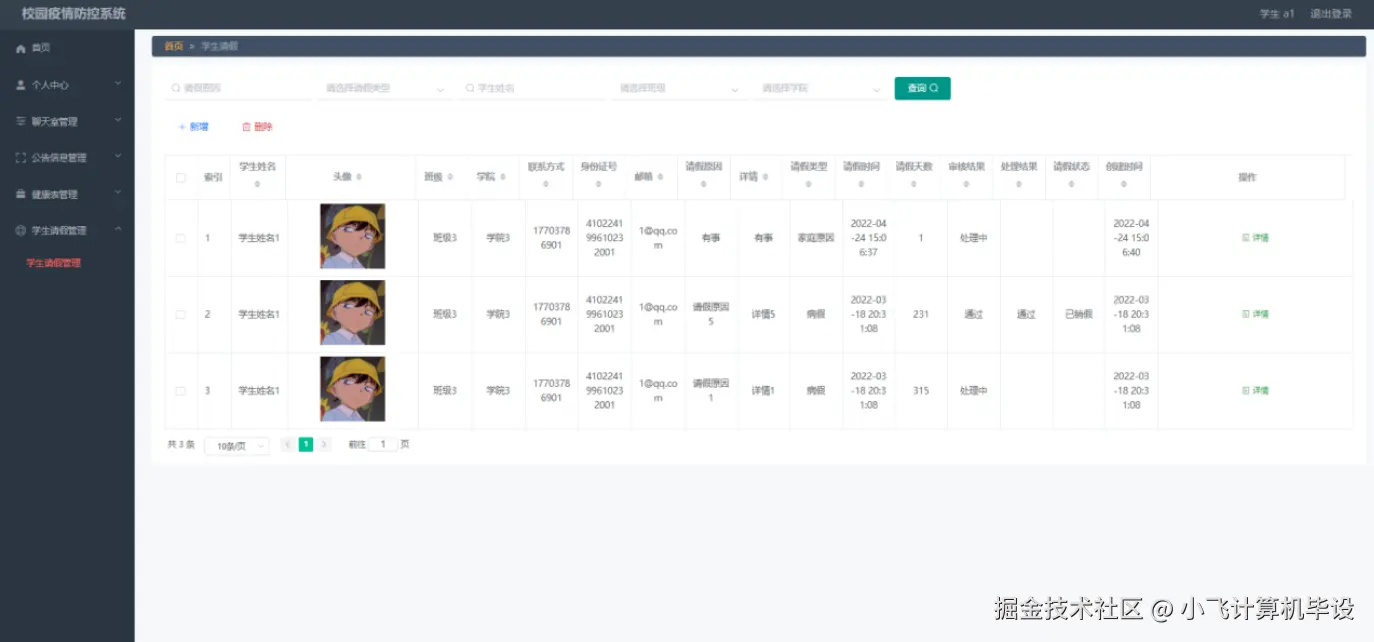Sort by the 详情 column
1374x642 pixels.
(x=766, y=177)
